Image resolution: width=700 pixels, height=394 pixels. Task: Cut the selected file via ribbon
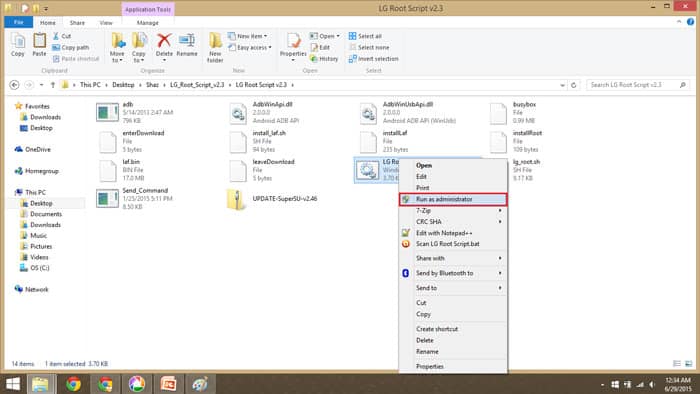[x=62, y=36]
